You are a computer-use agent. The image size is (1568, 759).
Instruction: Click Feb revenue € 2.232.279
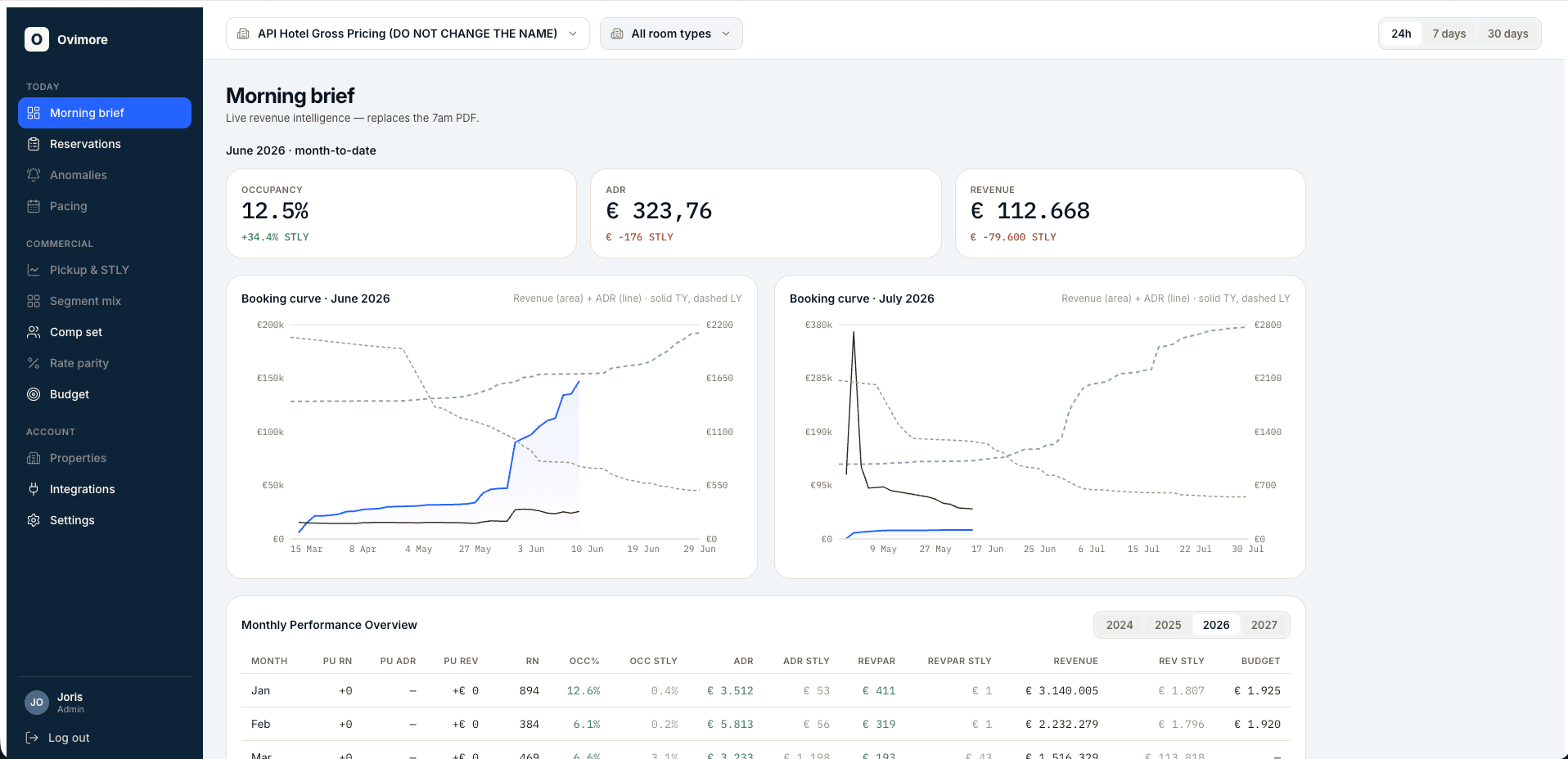(x=1062, y=725)
